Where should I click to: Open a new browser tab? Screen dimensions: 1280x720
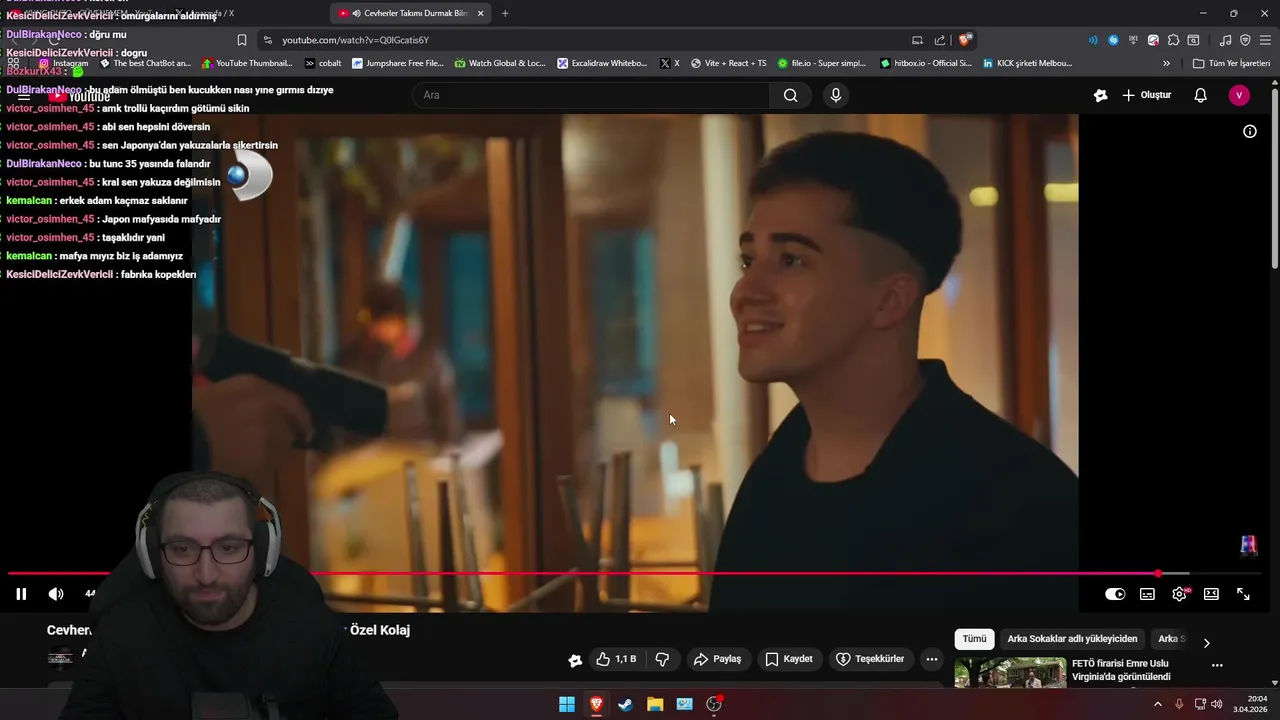(505, 13)
